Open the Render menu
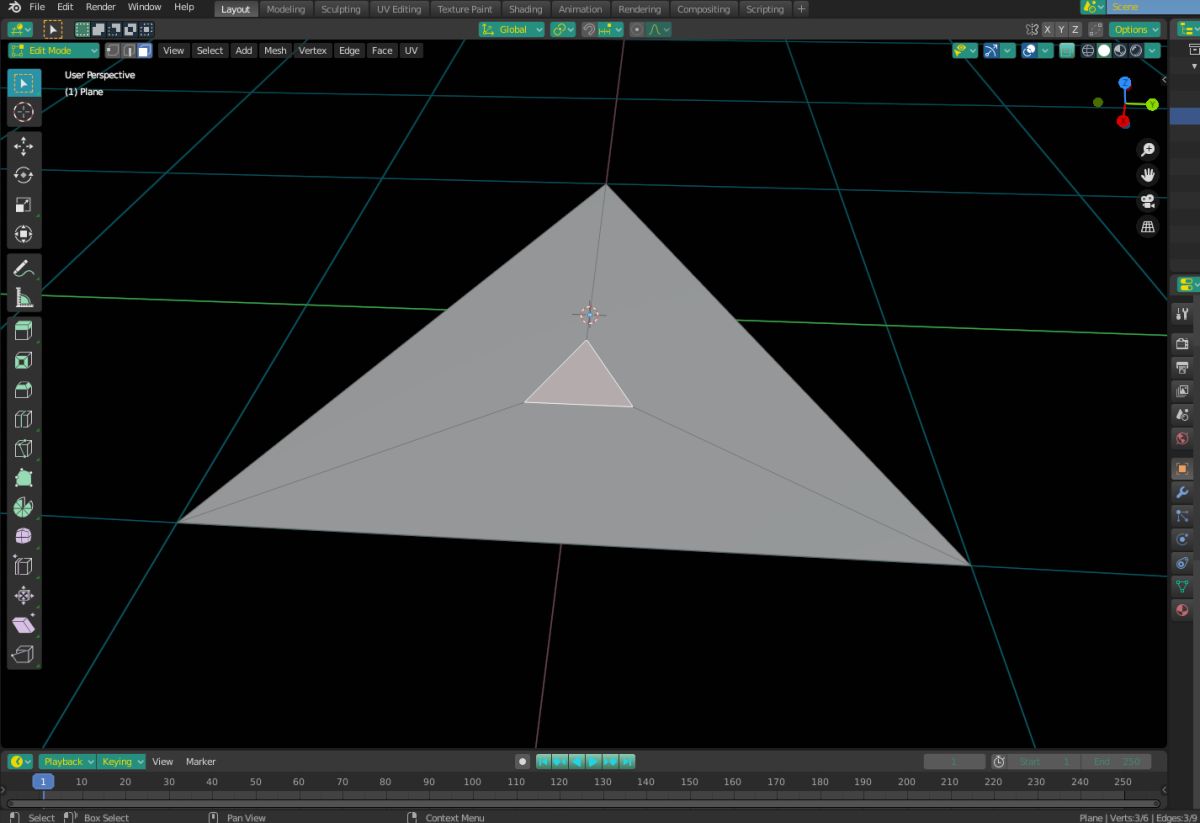 coord(100,7)
